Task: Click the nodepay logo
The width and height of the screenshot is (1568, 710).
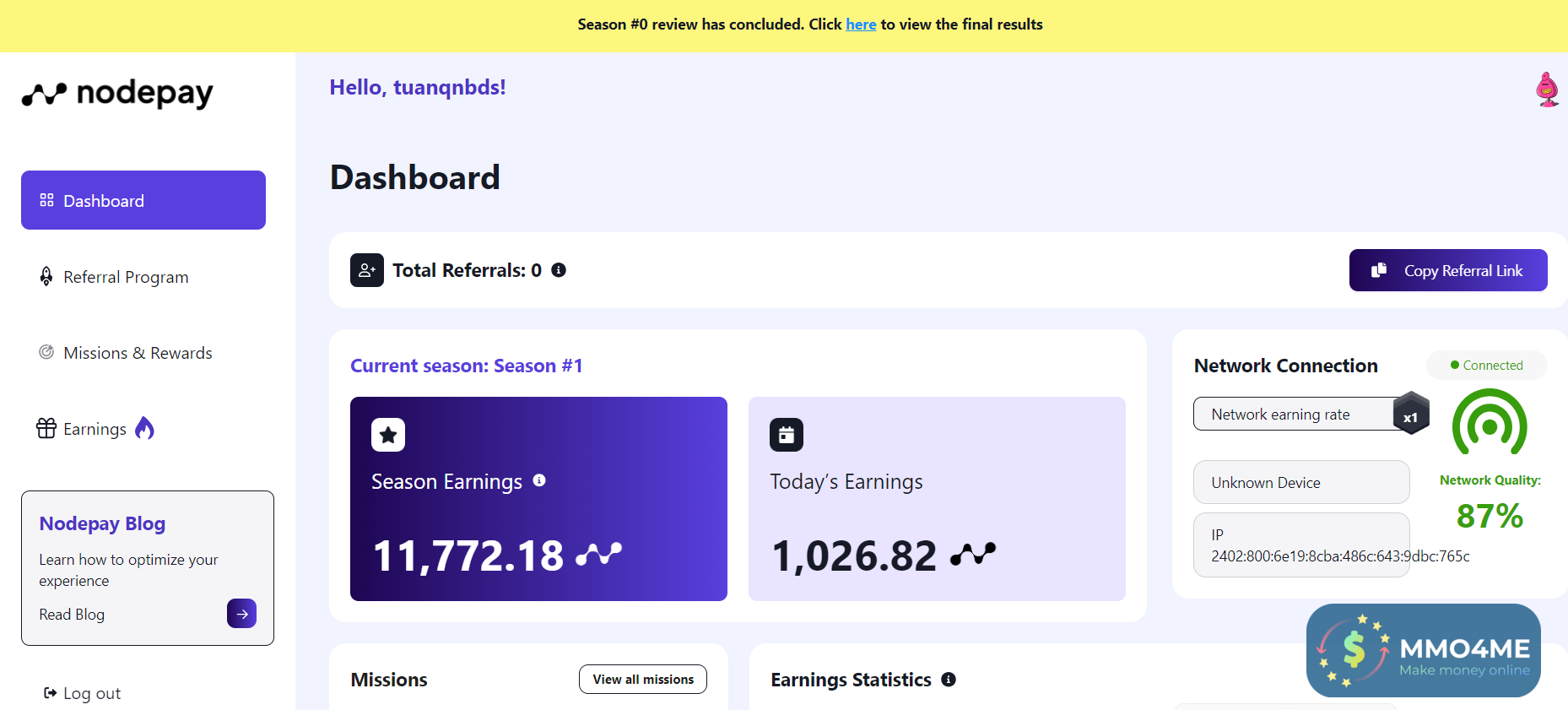Action: pyautogui.click(x=117, y=94)
